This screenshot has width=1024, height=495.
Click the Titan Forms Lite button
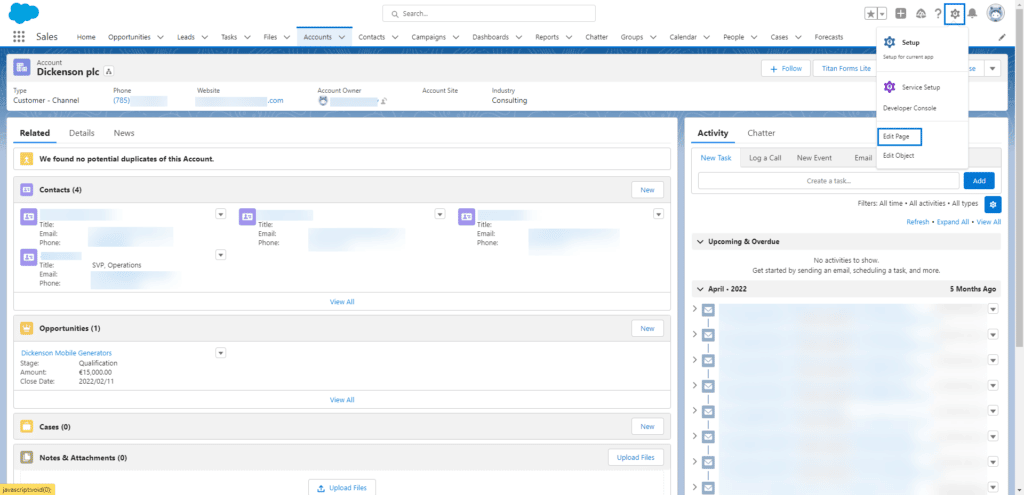coord(846,68)
